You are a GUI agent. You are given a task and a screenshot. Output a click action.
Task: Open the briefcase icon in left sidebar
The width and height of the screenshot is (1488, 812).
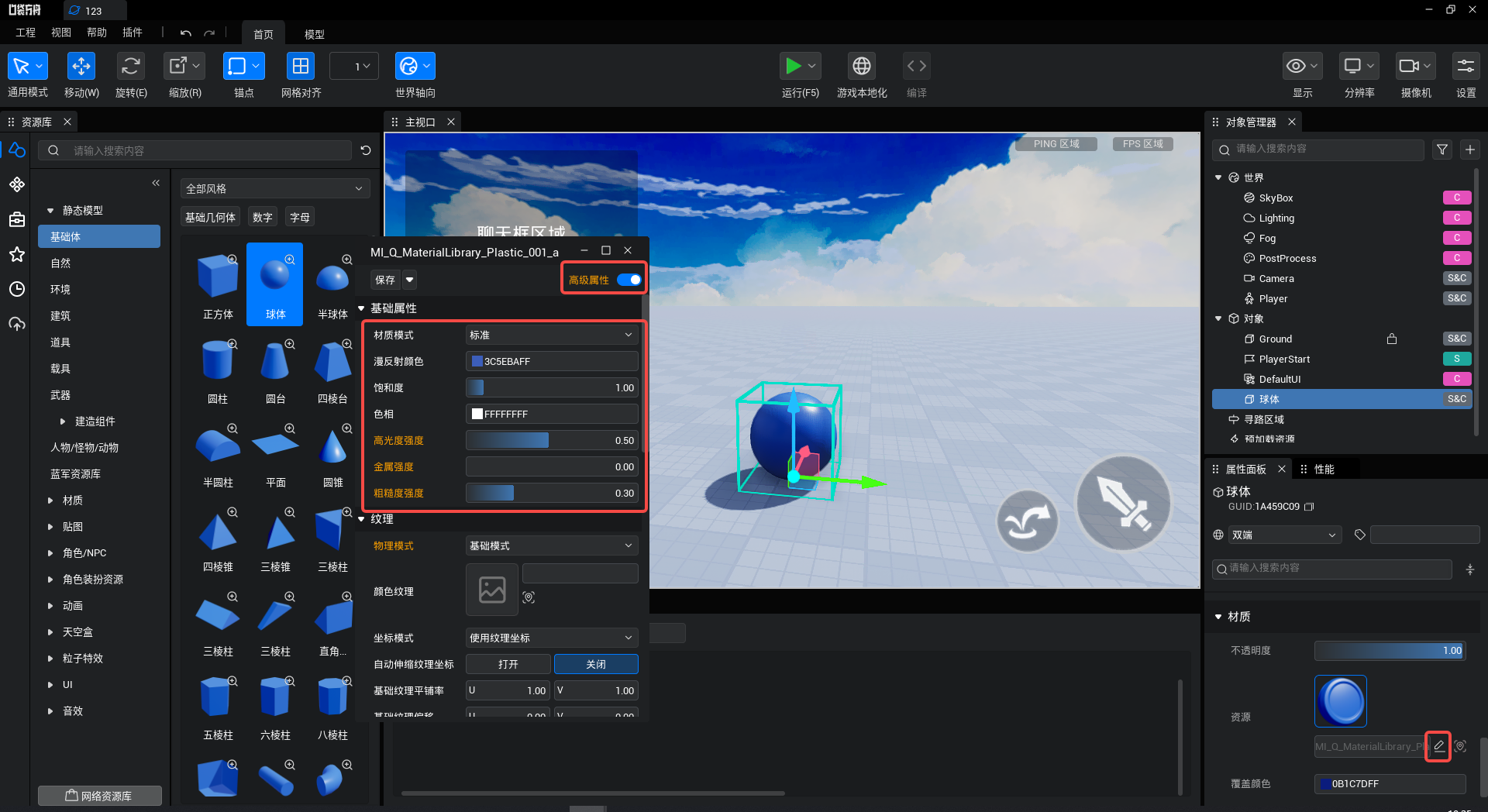(x=17, y=219)
